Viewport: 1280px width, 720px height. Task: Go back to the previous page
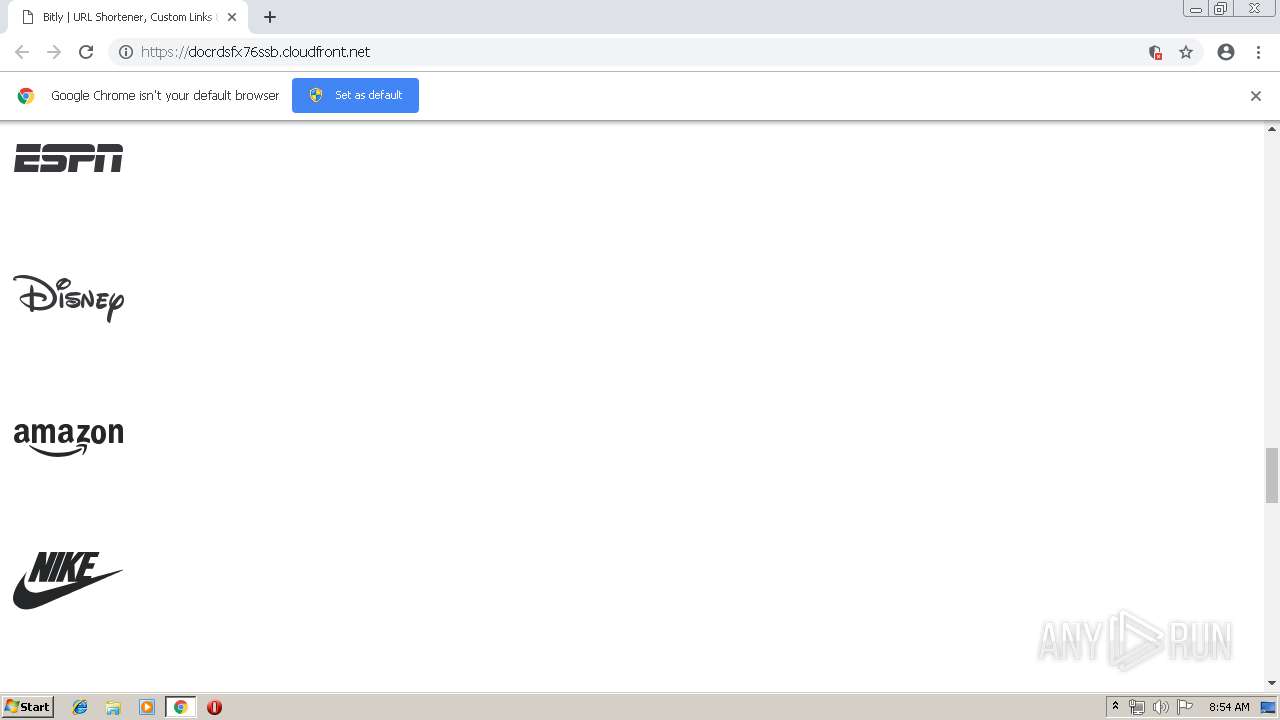pos(22,52)
